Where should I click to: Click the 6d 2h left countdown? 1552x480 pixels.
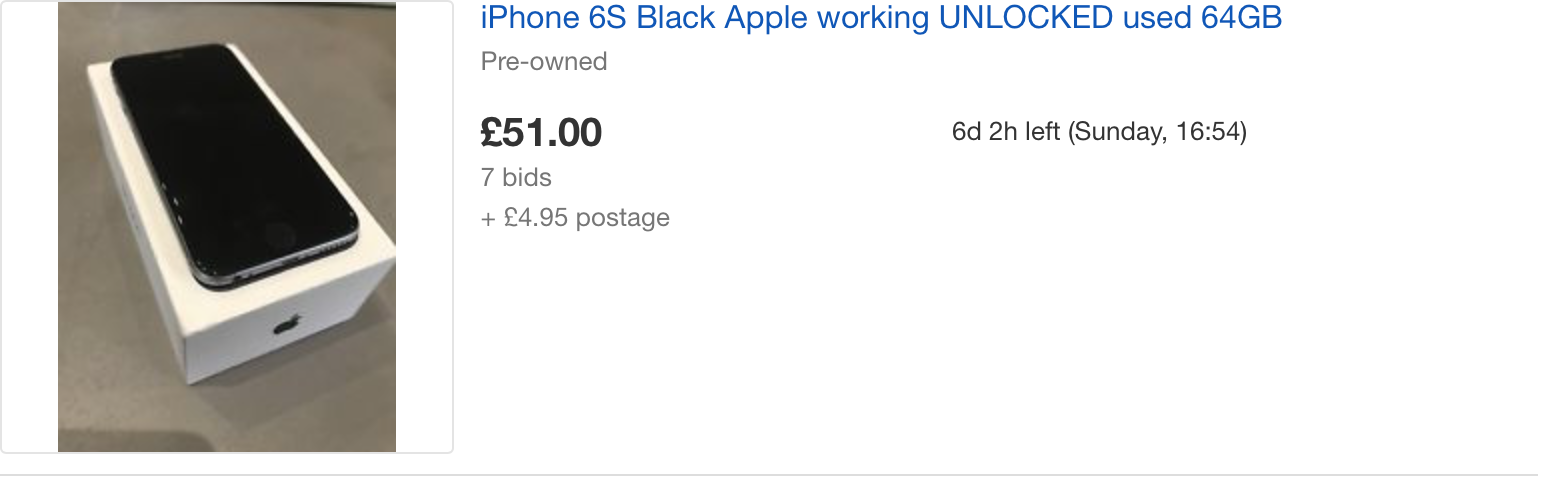[1006, 132]
